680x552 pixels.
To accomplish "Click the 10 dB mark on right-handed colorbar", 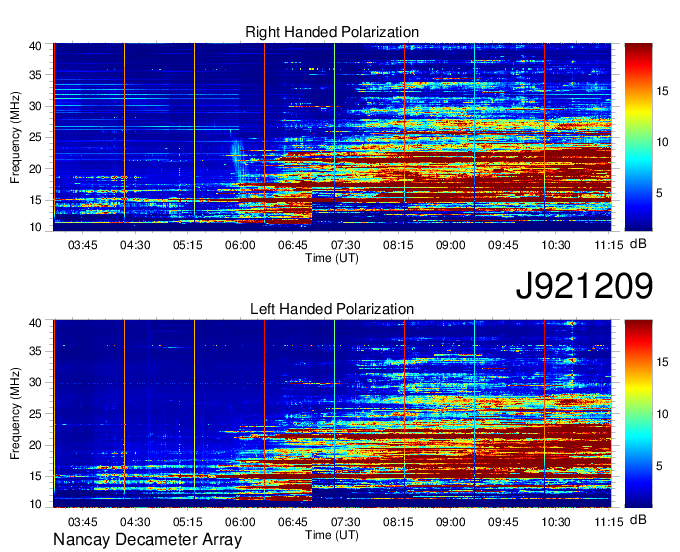I will tap(662, 142).
